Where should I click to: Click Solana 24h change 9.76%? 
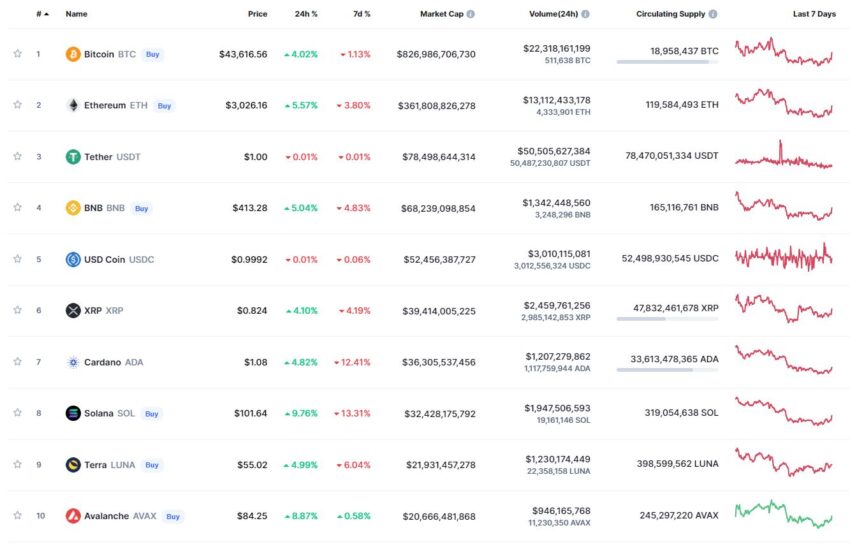pyautogui.click(x=301, y=413)
